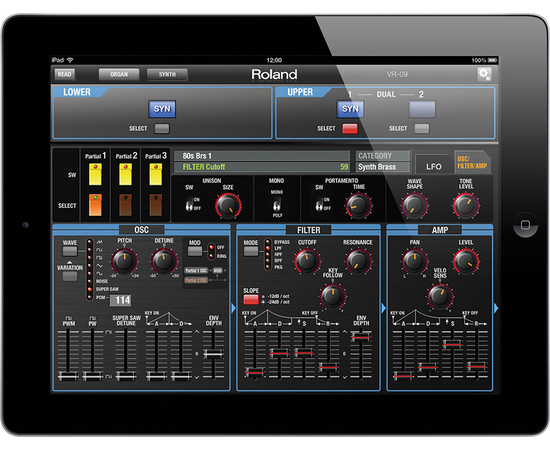The width and height of the screenshot is (550, 450).
Task: Toggle the LOWER SELECT button
Action: [x=162, y=128]
